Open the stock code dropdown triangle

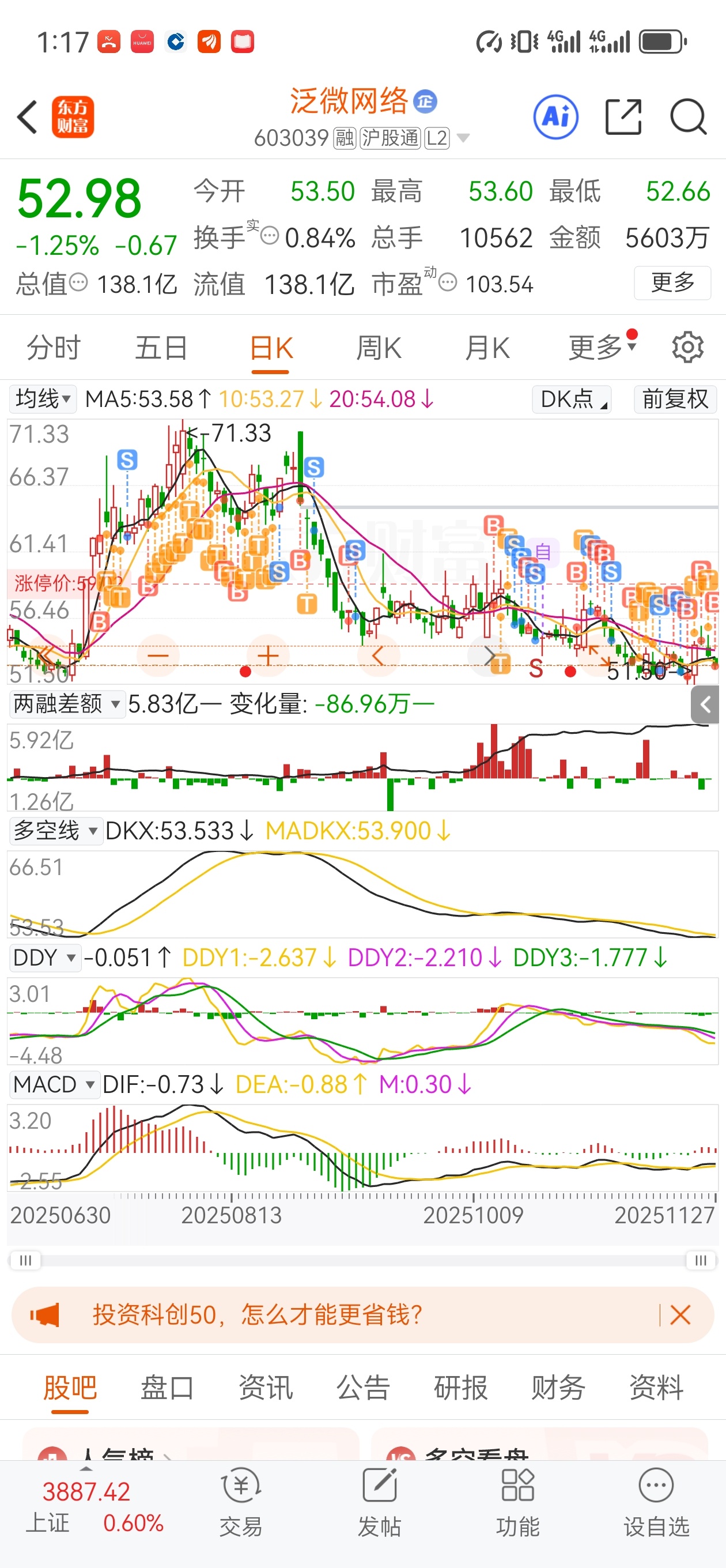tap(463, 138)
